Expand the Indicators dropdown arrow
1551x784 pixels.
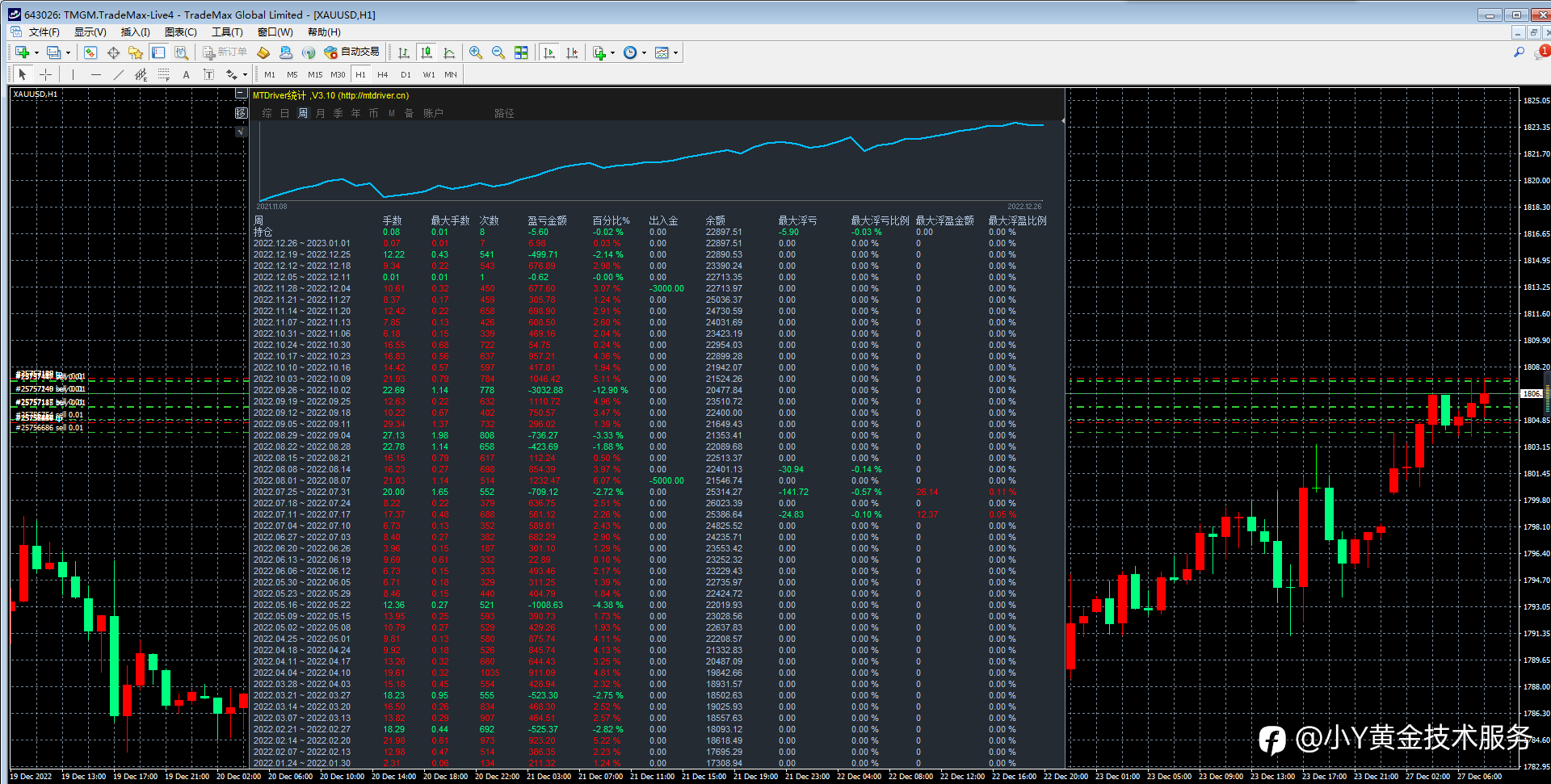[x=613, y=53]
